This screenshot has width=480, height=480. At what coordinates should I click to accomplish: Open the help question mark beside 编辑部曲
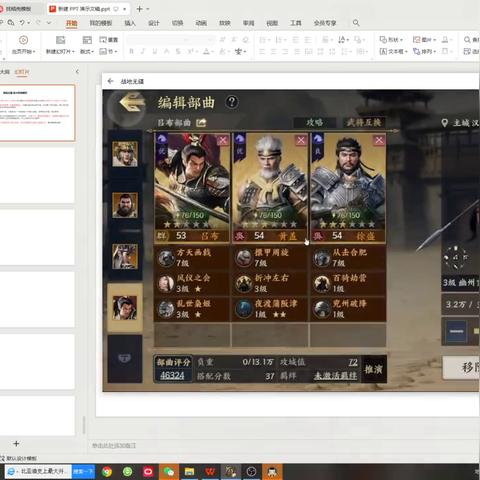point(232,102)
